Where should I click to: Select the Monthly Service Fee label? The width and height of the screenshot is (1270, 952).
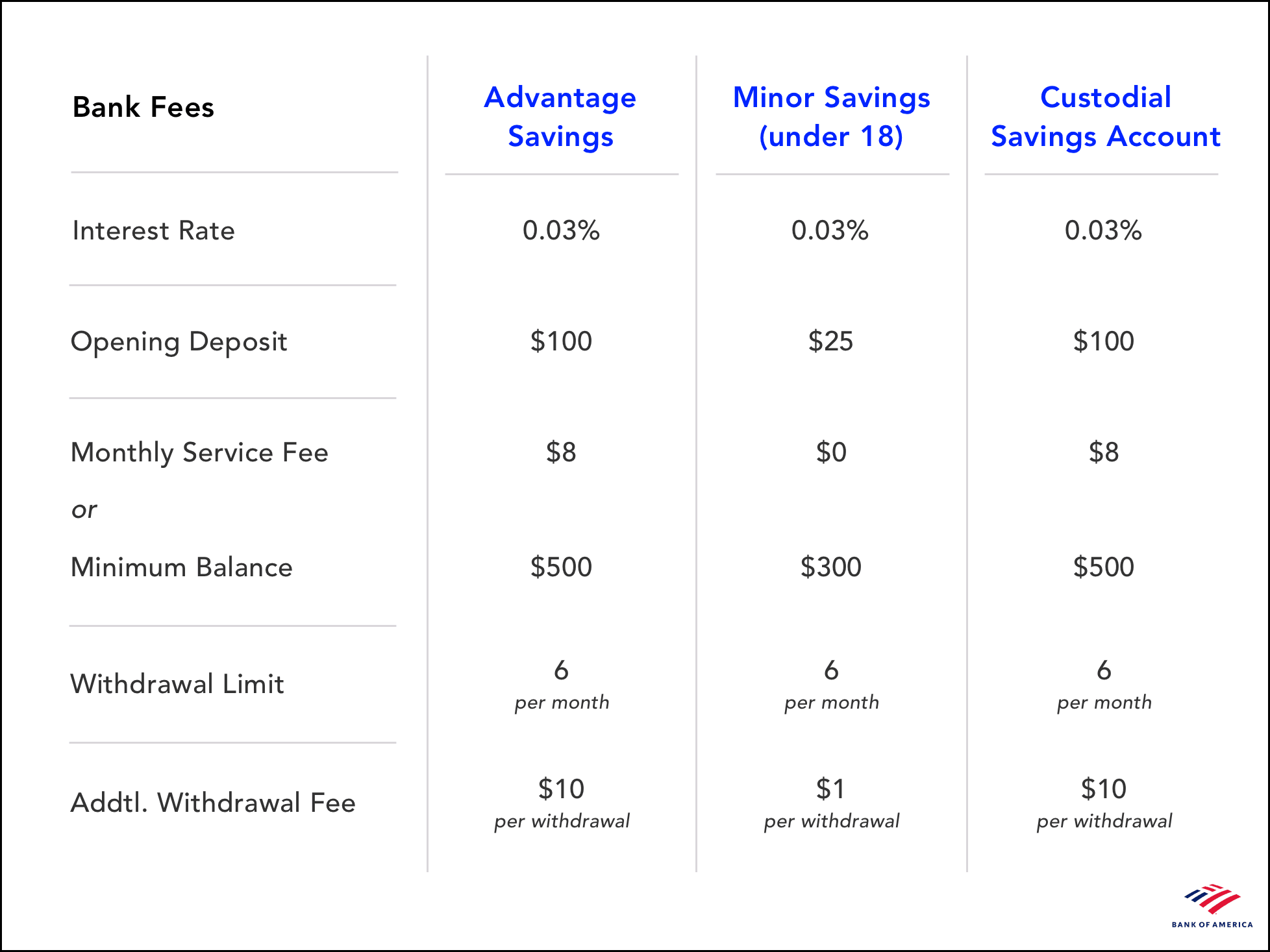(x=199, y=452)
